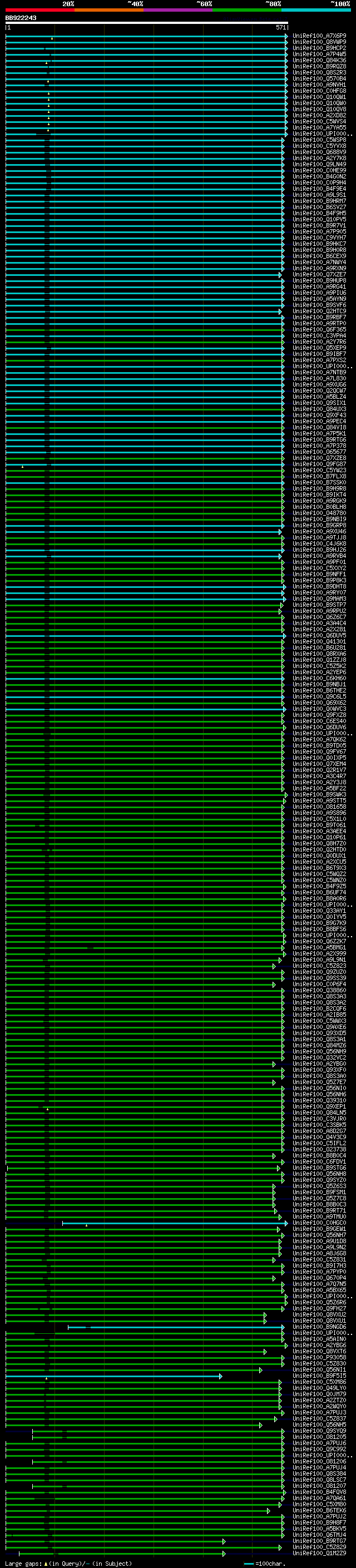Select the UniRef100_A9L9S1 label
The image size is (356, 1568).
click(319, 195)
